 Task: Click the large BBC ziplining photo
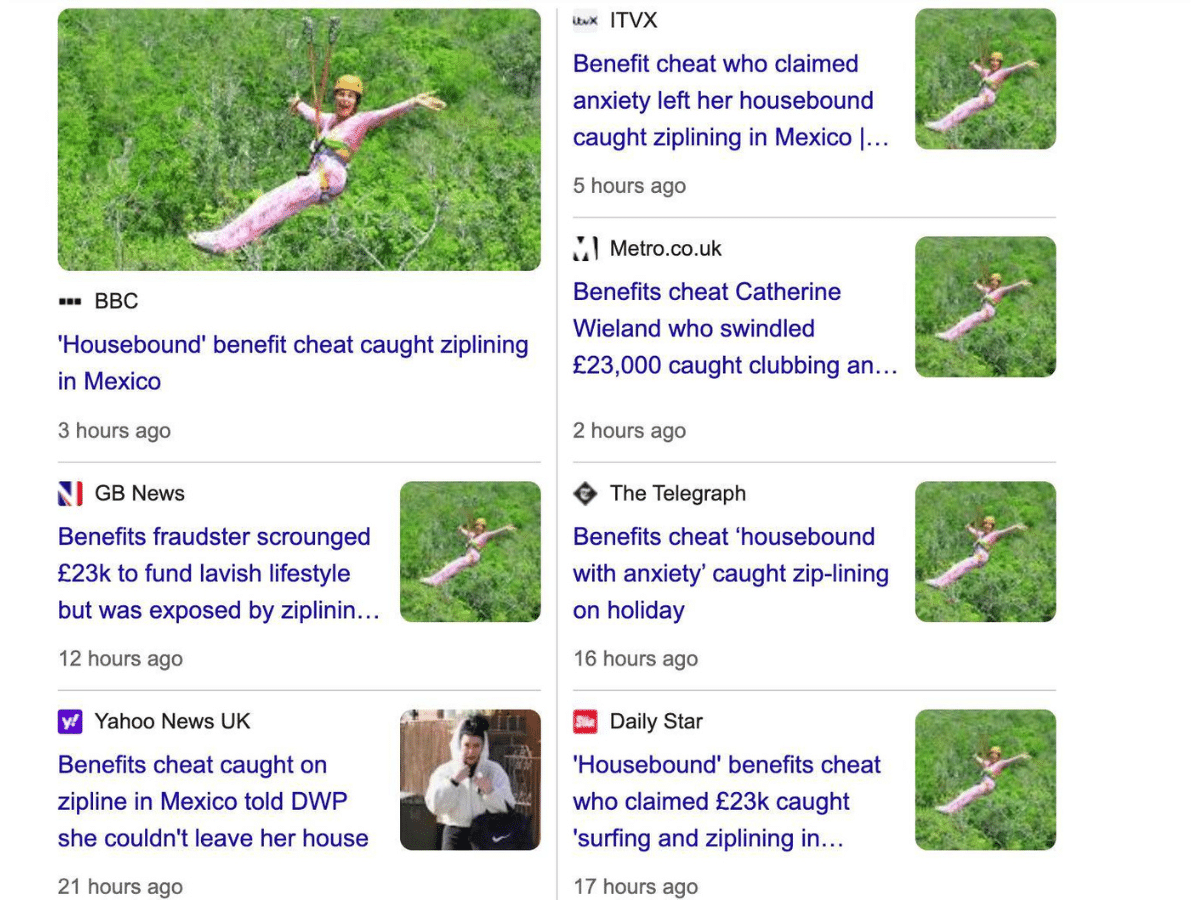point(299,138)
